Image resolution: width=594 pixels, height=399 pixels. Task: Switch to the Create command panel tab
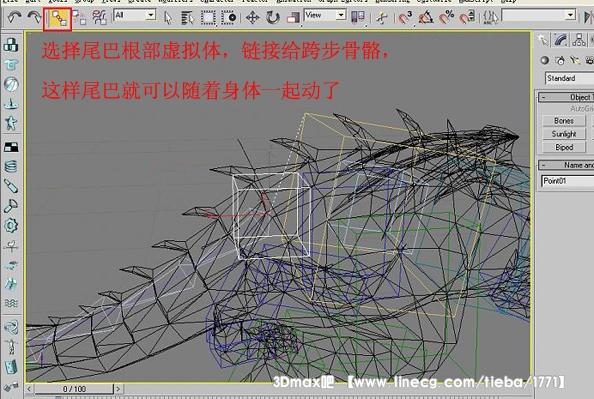tap(543, 40)
